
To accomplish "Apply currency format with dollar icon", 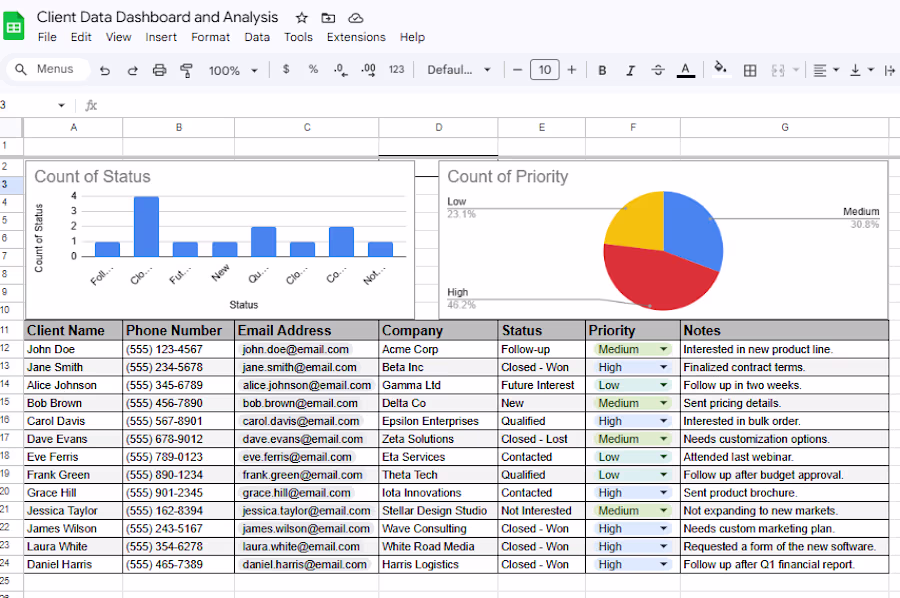I will (x=286, y=69).
